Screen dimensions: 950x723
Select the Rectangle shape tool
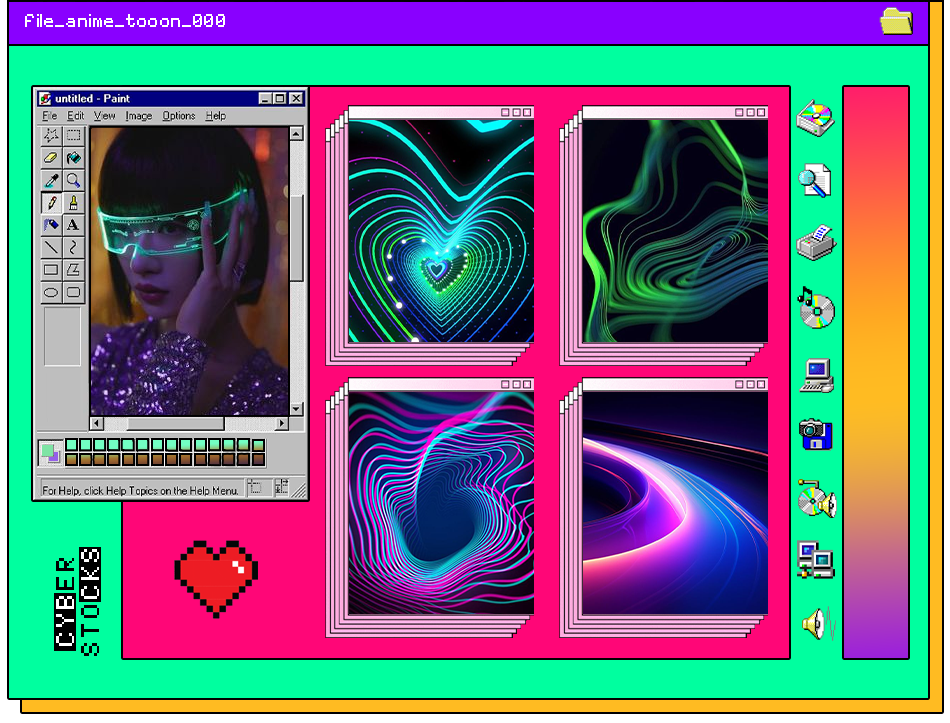[51, 270]
